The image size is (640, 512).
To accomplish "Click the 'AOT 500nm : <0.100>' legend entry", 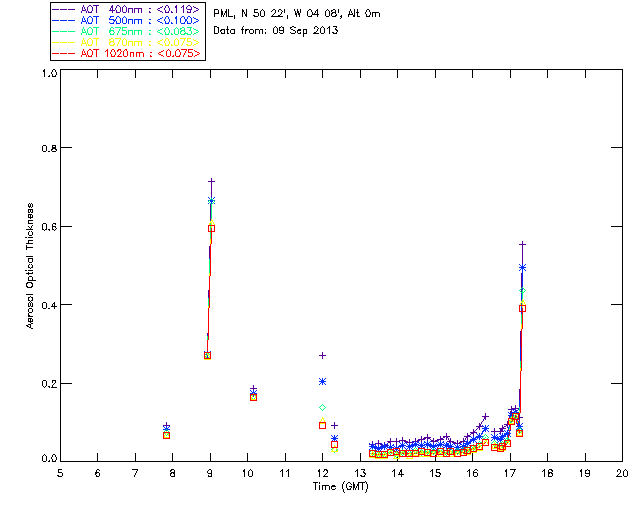I will coord(127,20).
